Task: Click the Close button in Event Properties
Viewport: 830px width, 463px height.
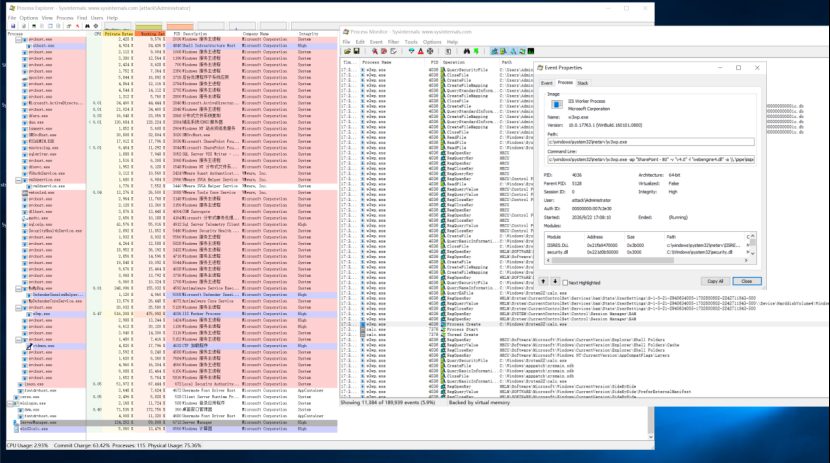Action: tap(746, 282)
